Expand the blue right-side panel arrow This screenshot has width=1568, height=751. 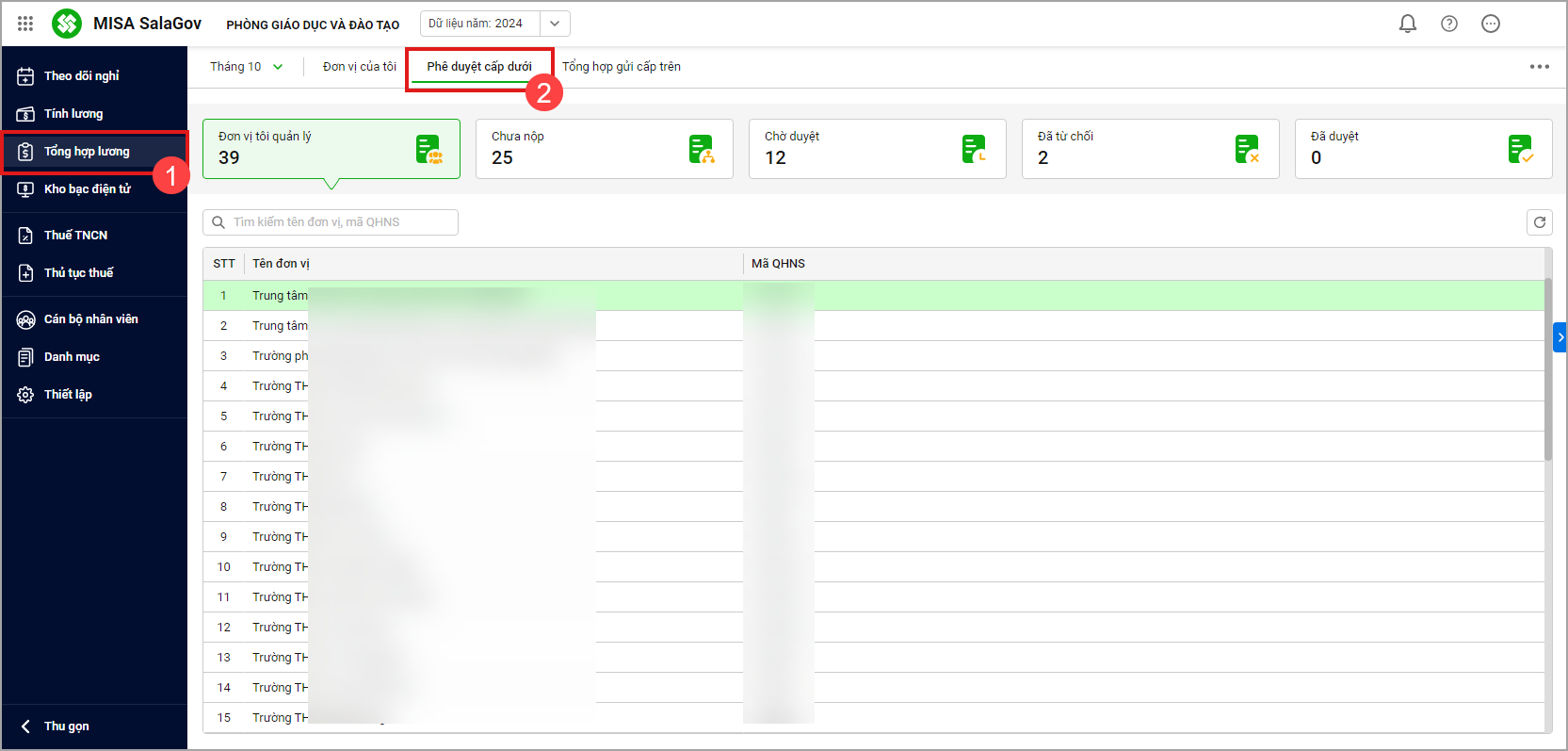(1560, 337)
